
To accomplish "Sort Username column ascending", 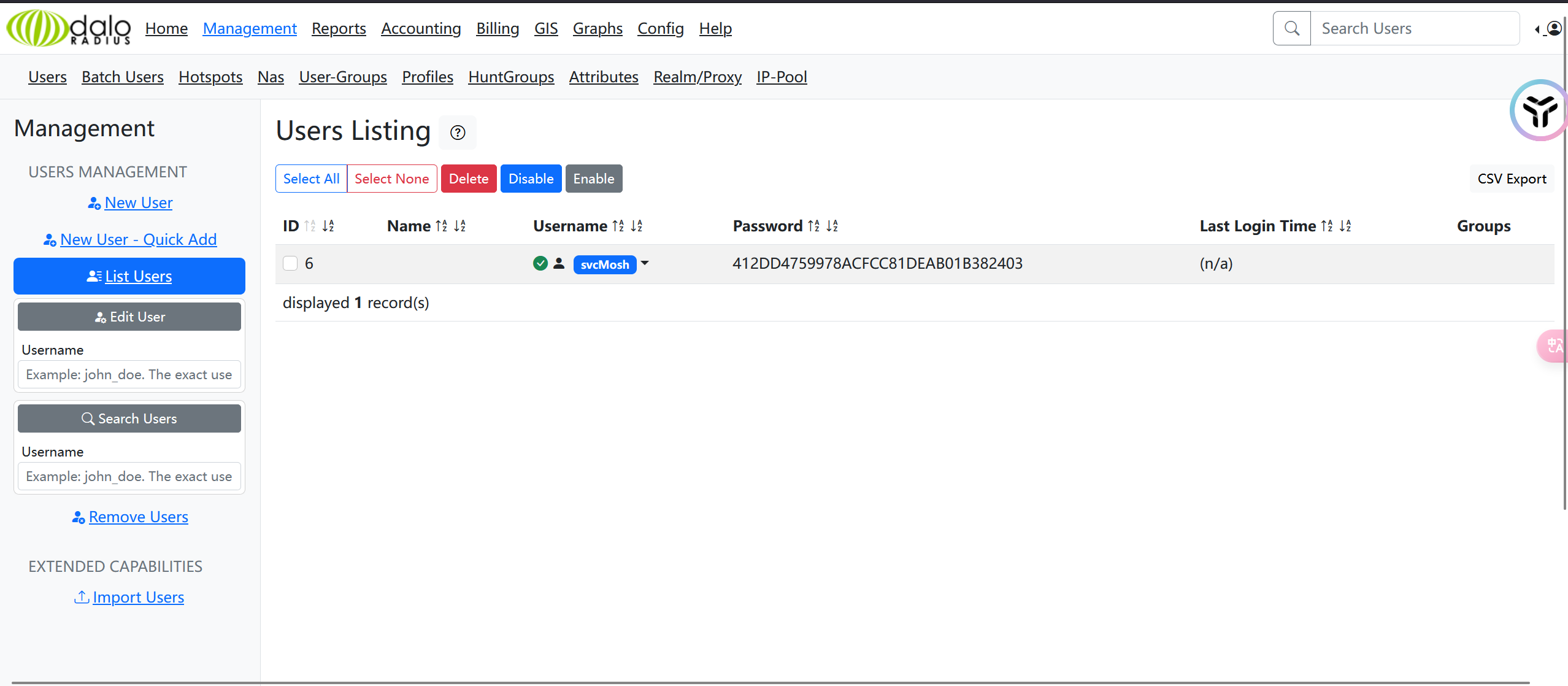I will (618, 226).
